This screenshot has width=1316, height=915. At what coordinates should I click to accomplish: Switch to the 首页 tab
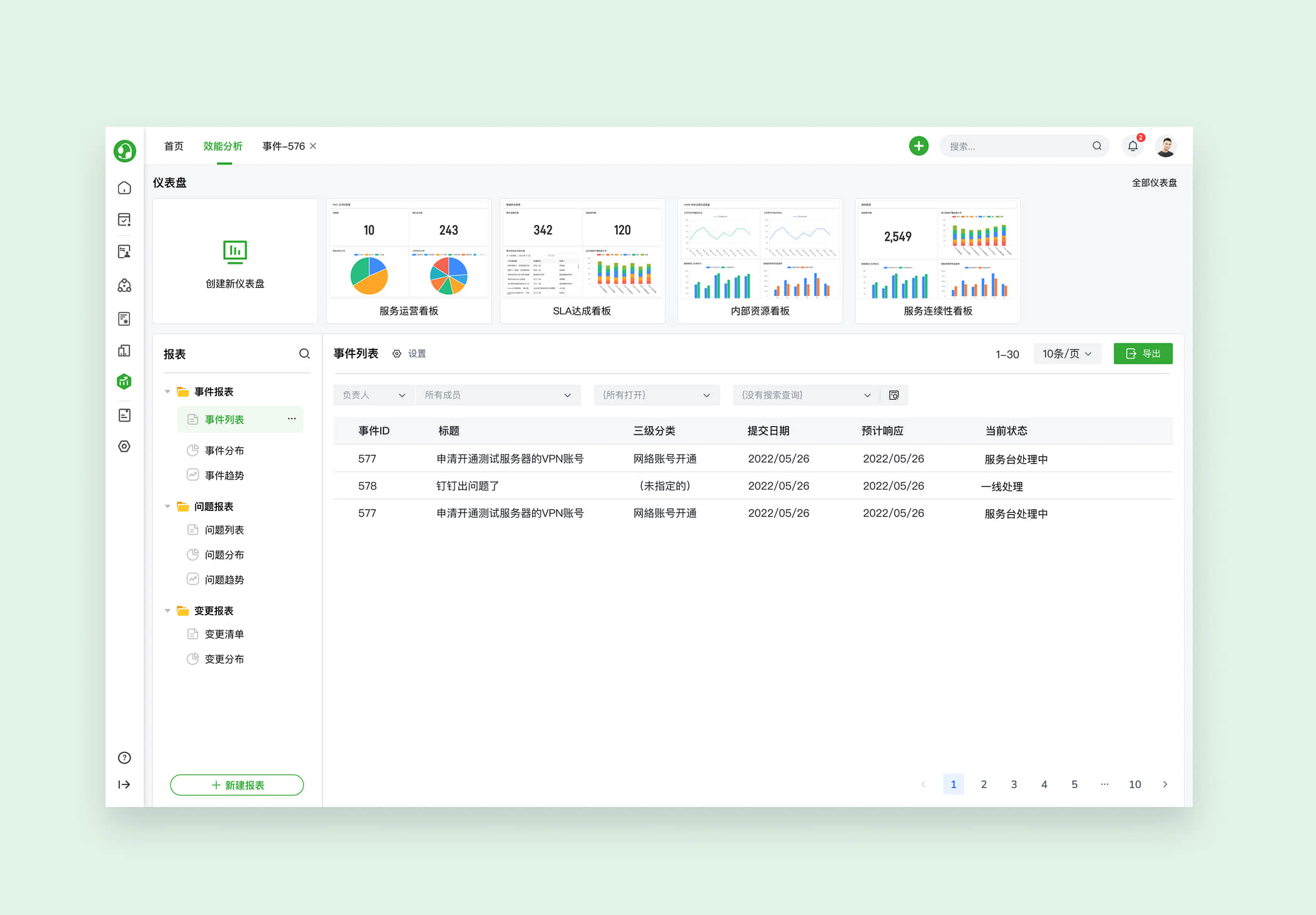click(173, 146)
